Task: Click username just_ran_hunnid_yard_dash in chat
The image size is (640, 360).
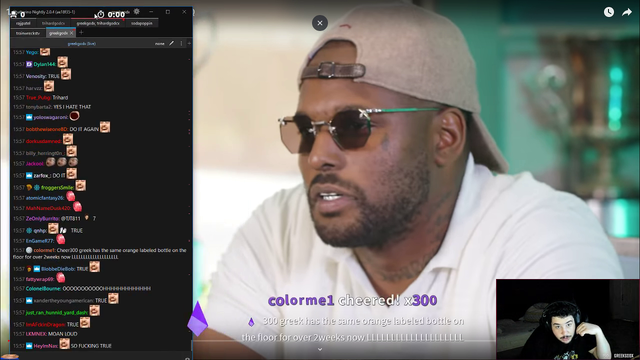Action: click(56, 312)
